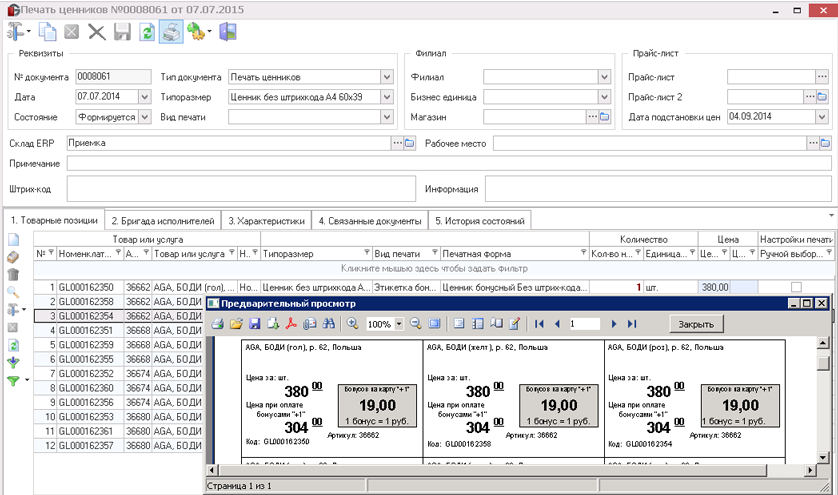Click the magnifier search icon in grid sidebar
This screenshot has height=495, width=838.
(x=13, y=292)
